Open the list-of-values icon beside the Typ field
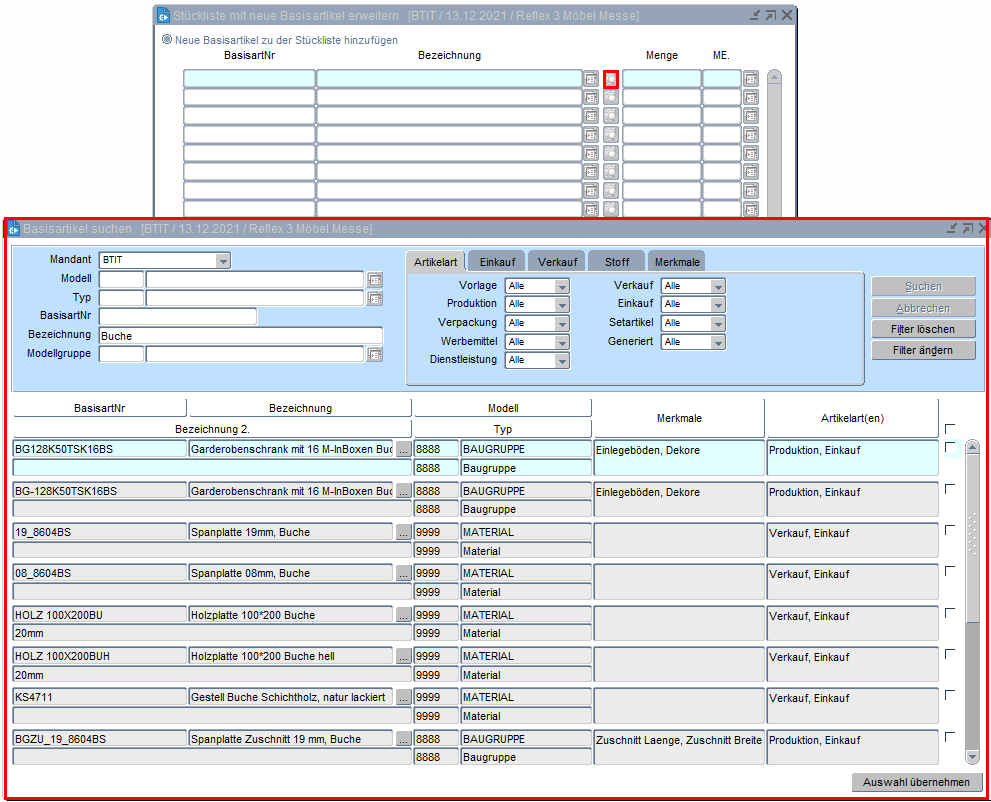Viewport: 991px width, 802px height. [x=375, y=298]
